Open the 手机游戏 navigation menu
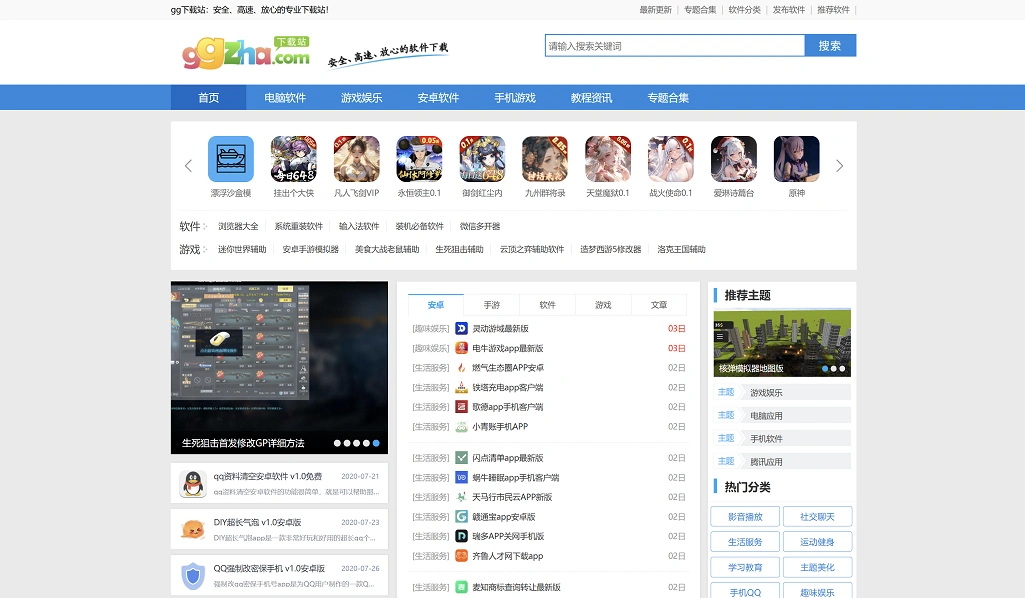 pos(514,97)
